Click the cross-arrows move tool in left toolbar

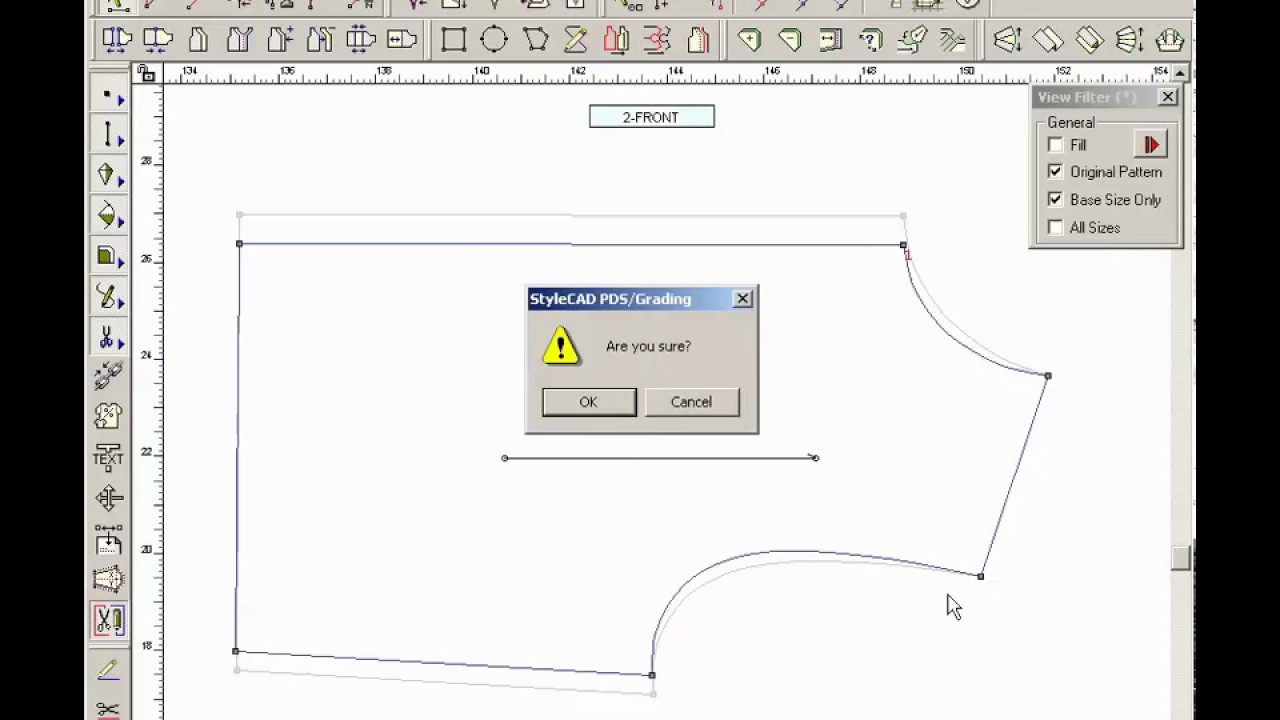[108, 498]
